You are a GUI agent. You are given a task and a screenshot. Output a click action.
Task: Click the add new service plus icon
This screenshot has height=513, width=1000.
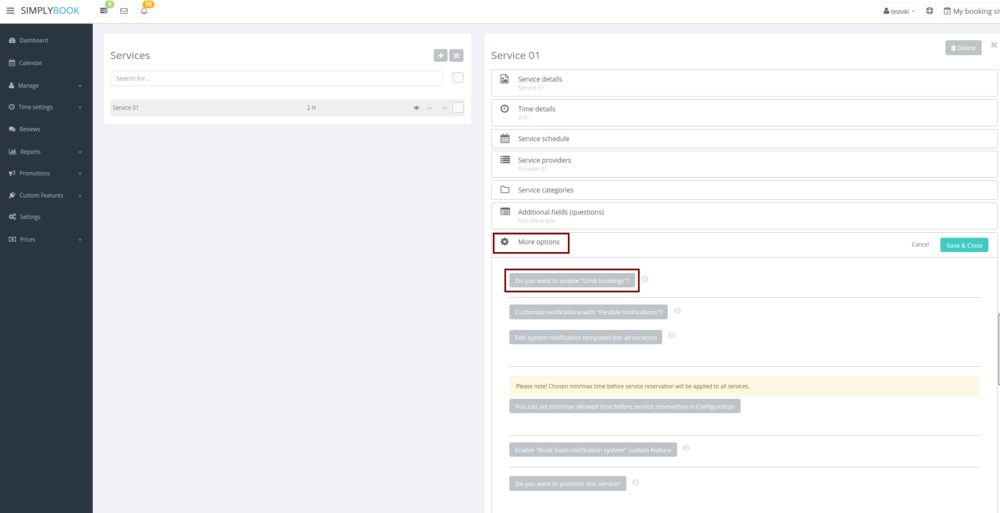[x=441, y=56]
